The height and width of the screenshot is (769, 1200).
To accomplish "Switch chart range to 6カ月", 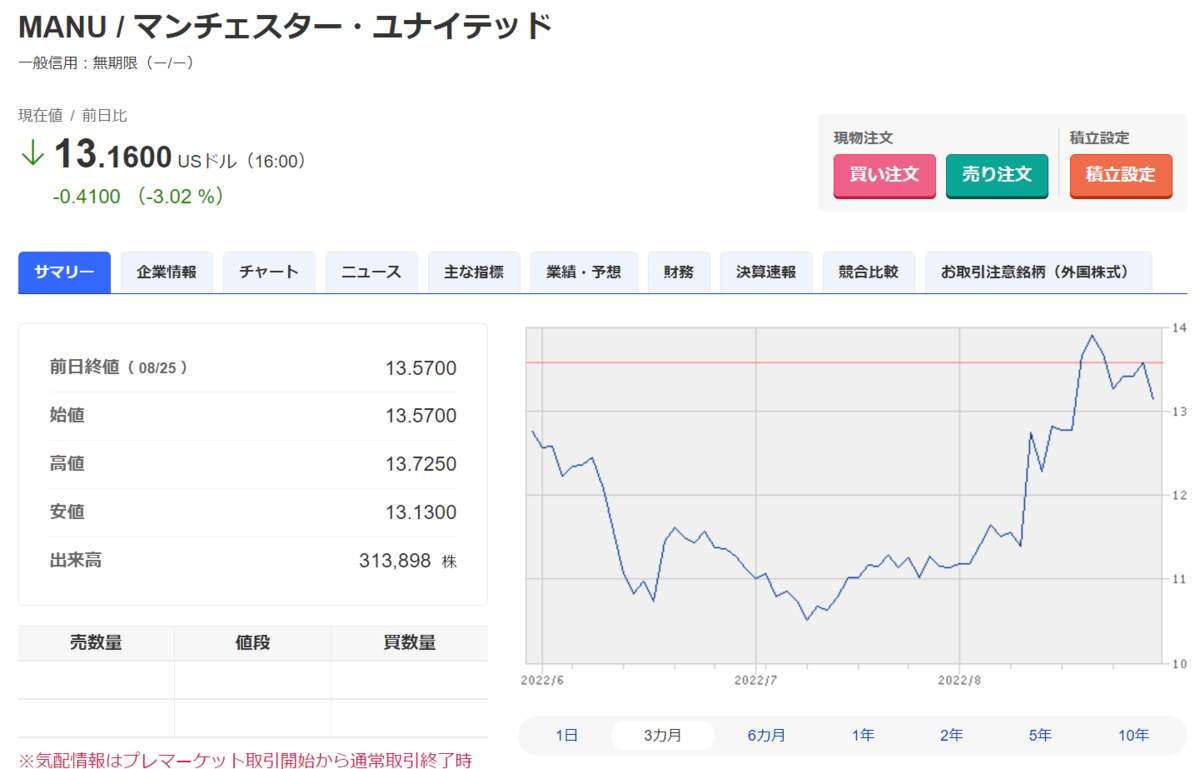I will [x=766, y=735].
